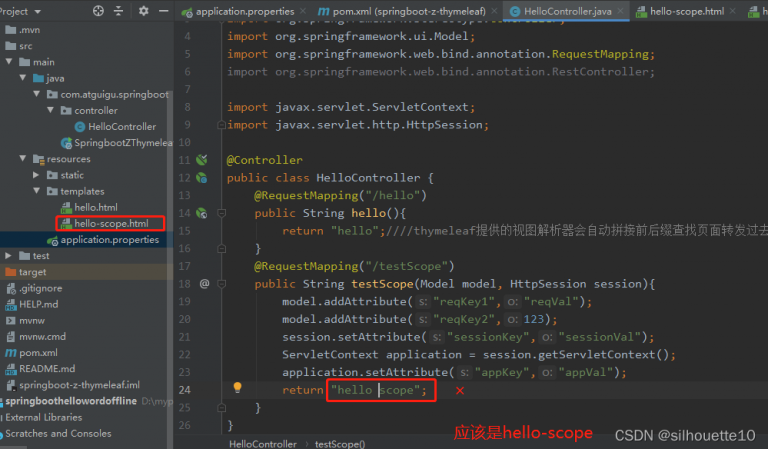This screenshot has height=449, width=768.
Task: Close the application.properties tab
Action: tap(302, 11)
